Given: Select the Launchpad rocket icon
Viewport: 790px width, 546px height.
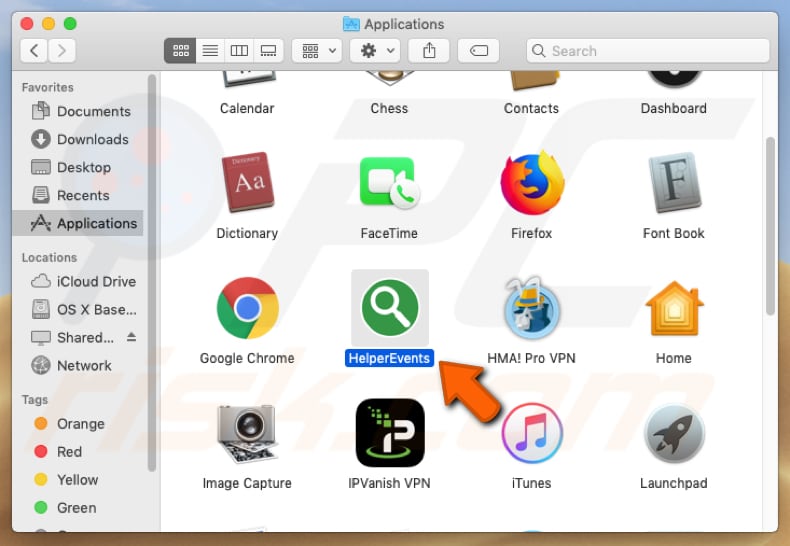Looking at the screenshot, I should pos(674,433).
